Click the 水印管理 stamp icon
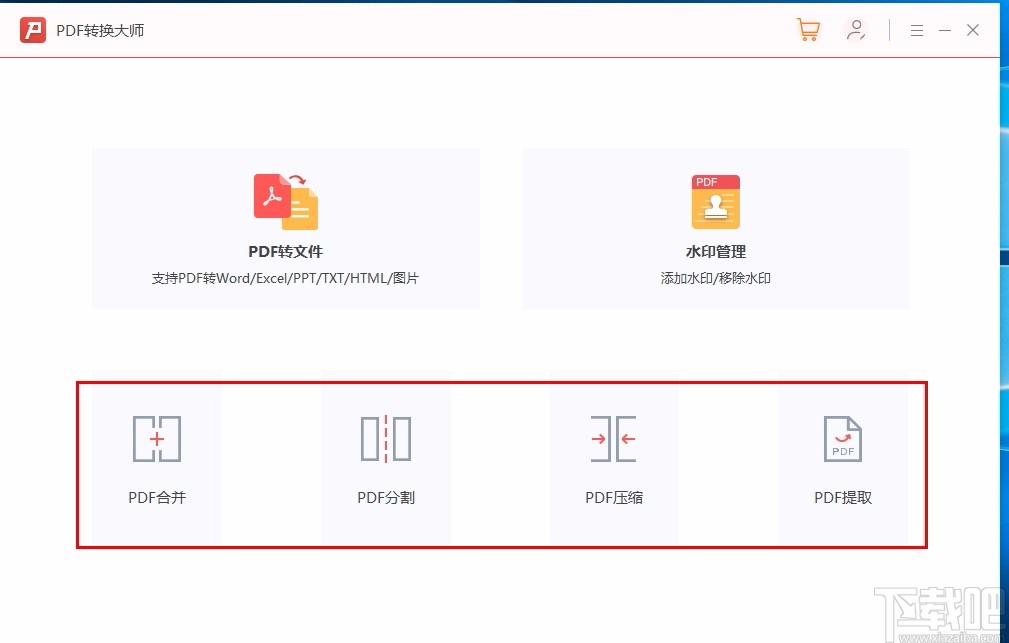The height and width of the screenshot is (643, 1009). (716, 201)
